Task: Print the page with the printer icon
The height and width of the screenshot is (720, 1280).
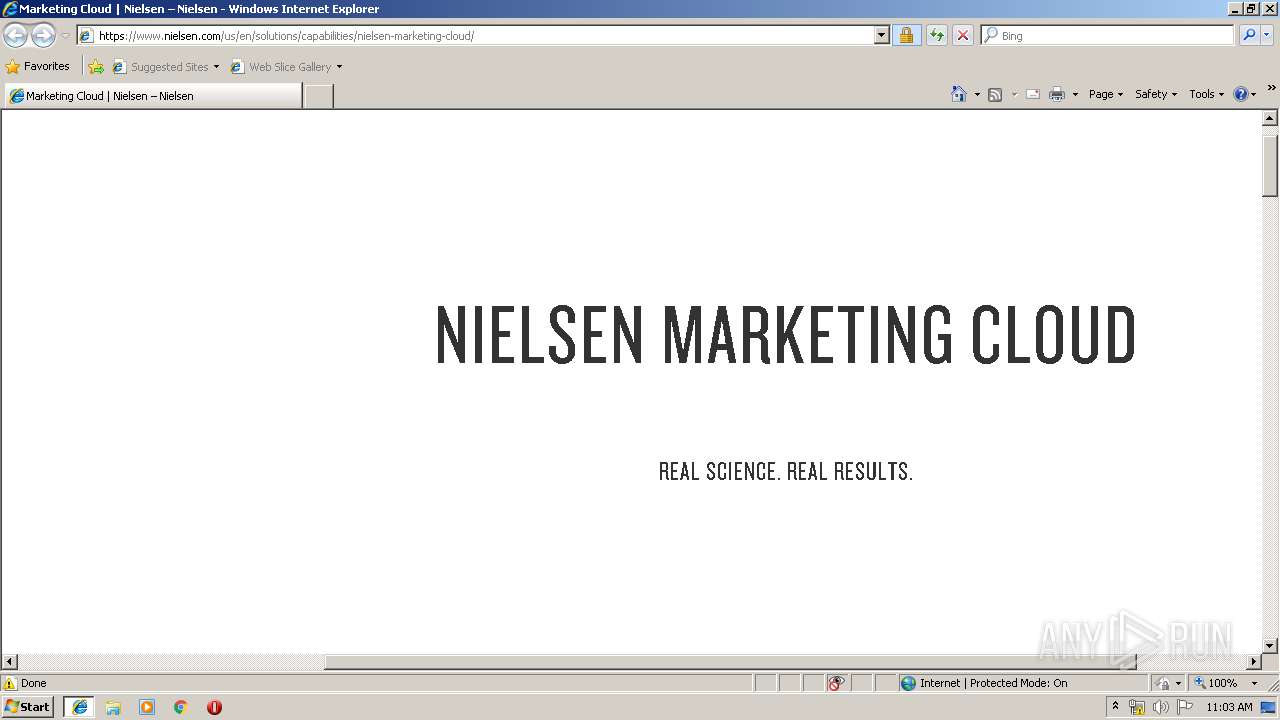Action: point(1057,94)
